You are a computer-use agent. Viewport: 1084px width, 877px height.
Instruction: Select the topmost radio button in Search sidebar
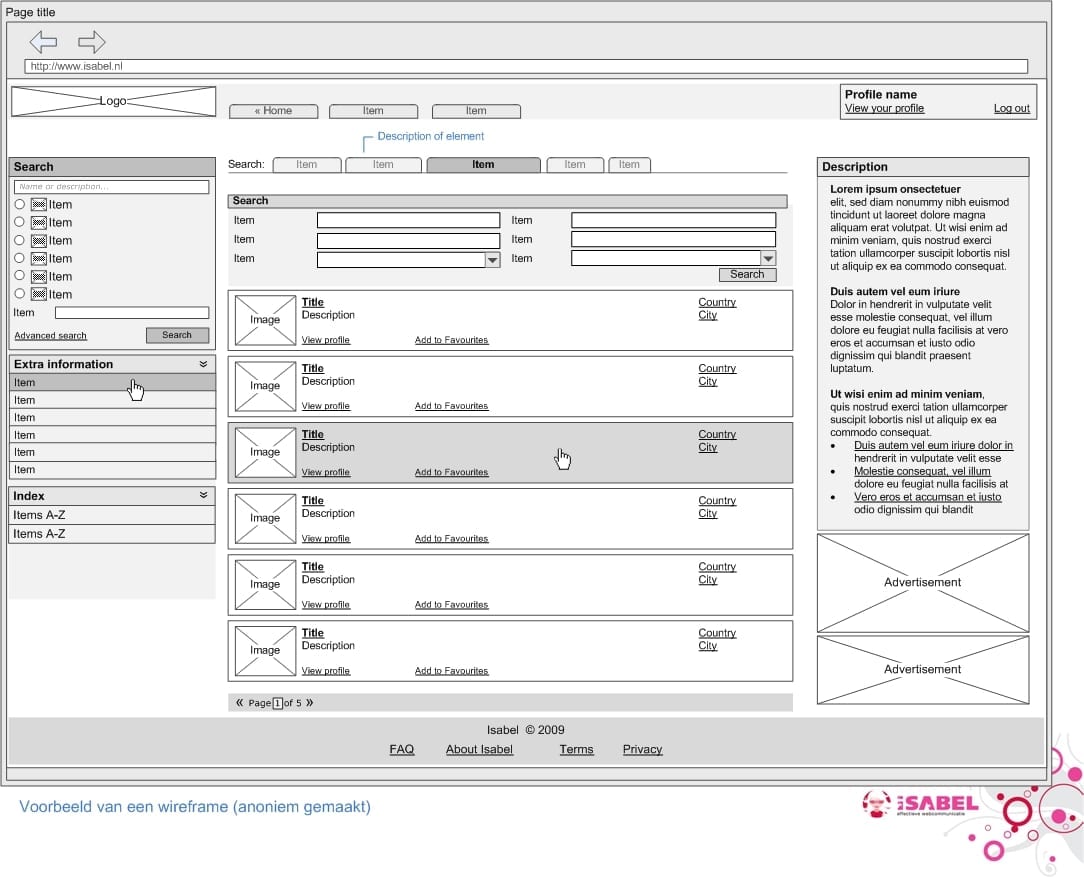(19, 205)
